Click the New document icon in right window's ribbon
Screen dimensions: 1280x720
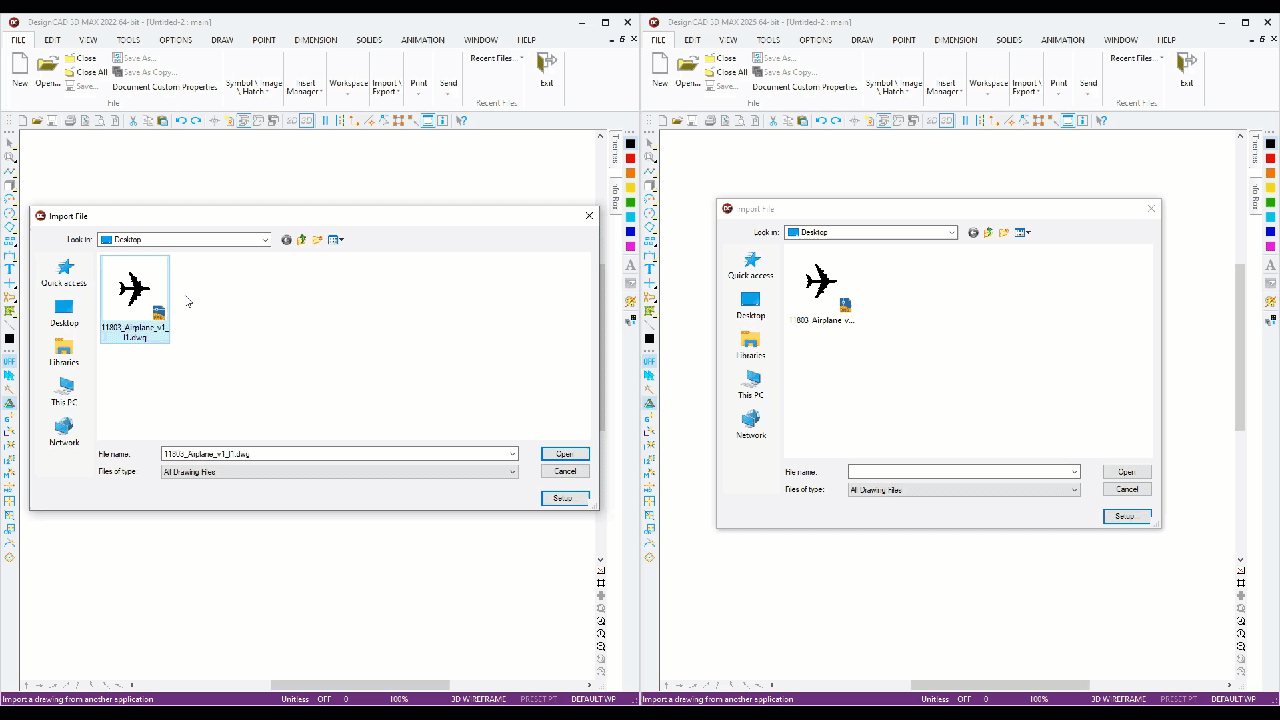pos(660,70)
